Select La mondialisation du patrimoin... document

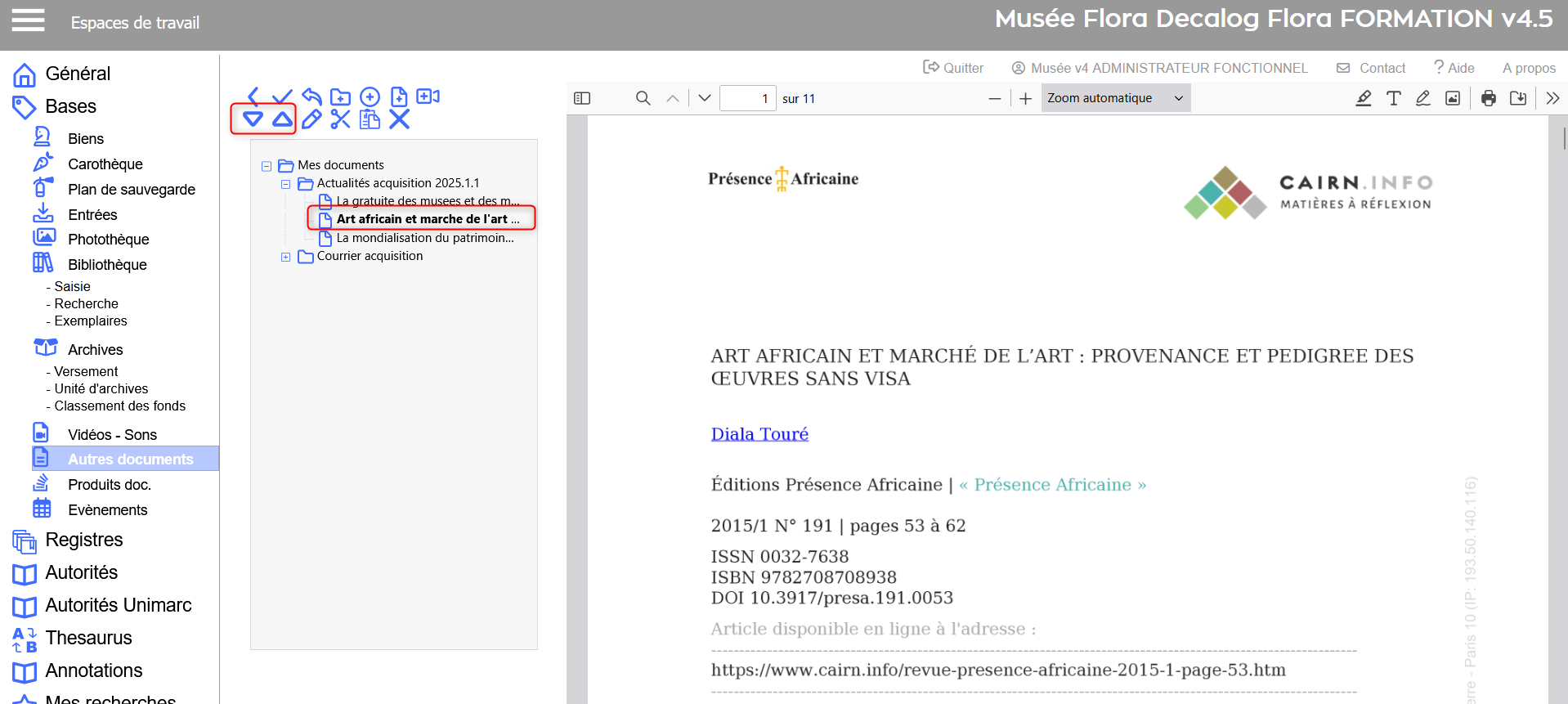(x=424, y=238)
